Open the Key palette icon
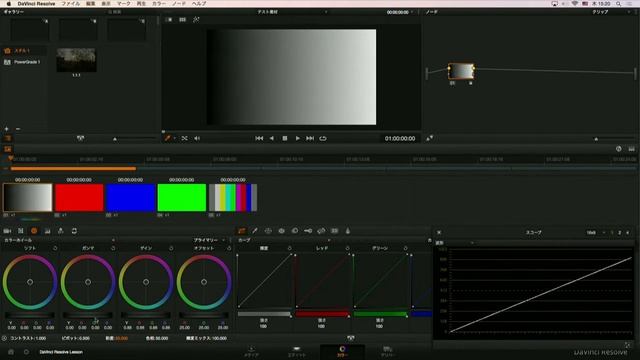640x360 pixels. (308, 231)
